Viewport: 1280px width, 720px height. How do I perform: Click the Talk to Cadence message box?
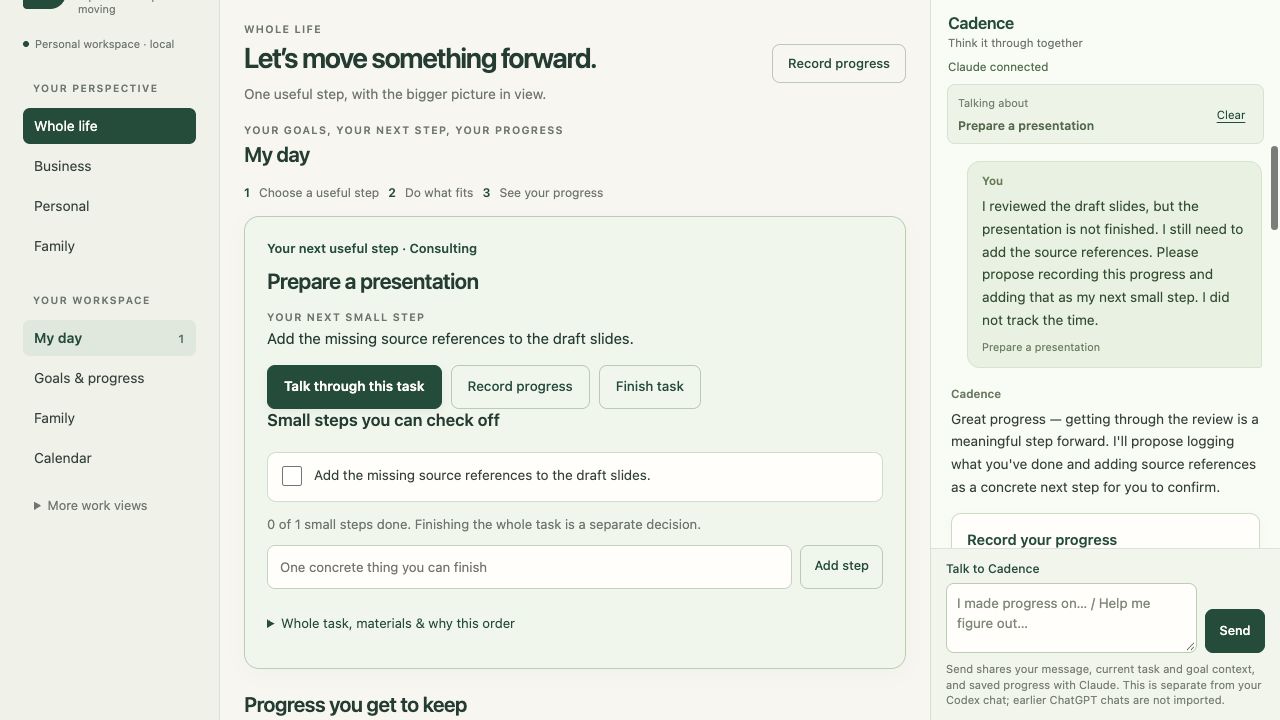coord(1071,618)
